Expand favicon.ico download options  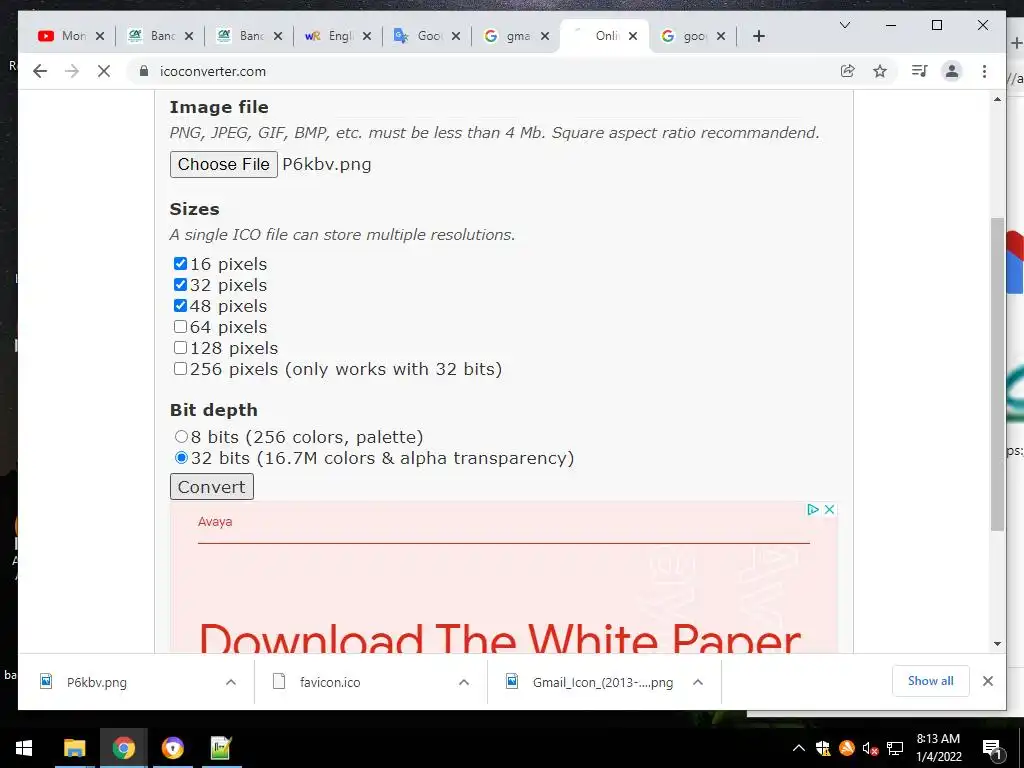coord(464,682)
